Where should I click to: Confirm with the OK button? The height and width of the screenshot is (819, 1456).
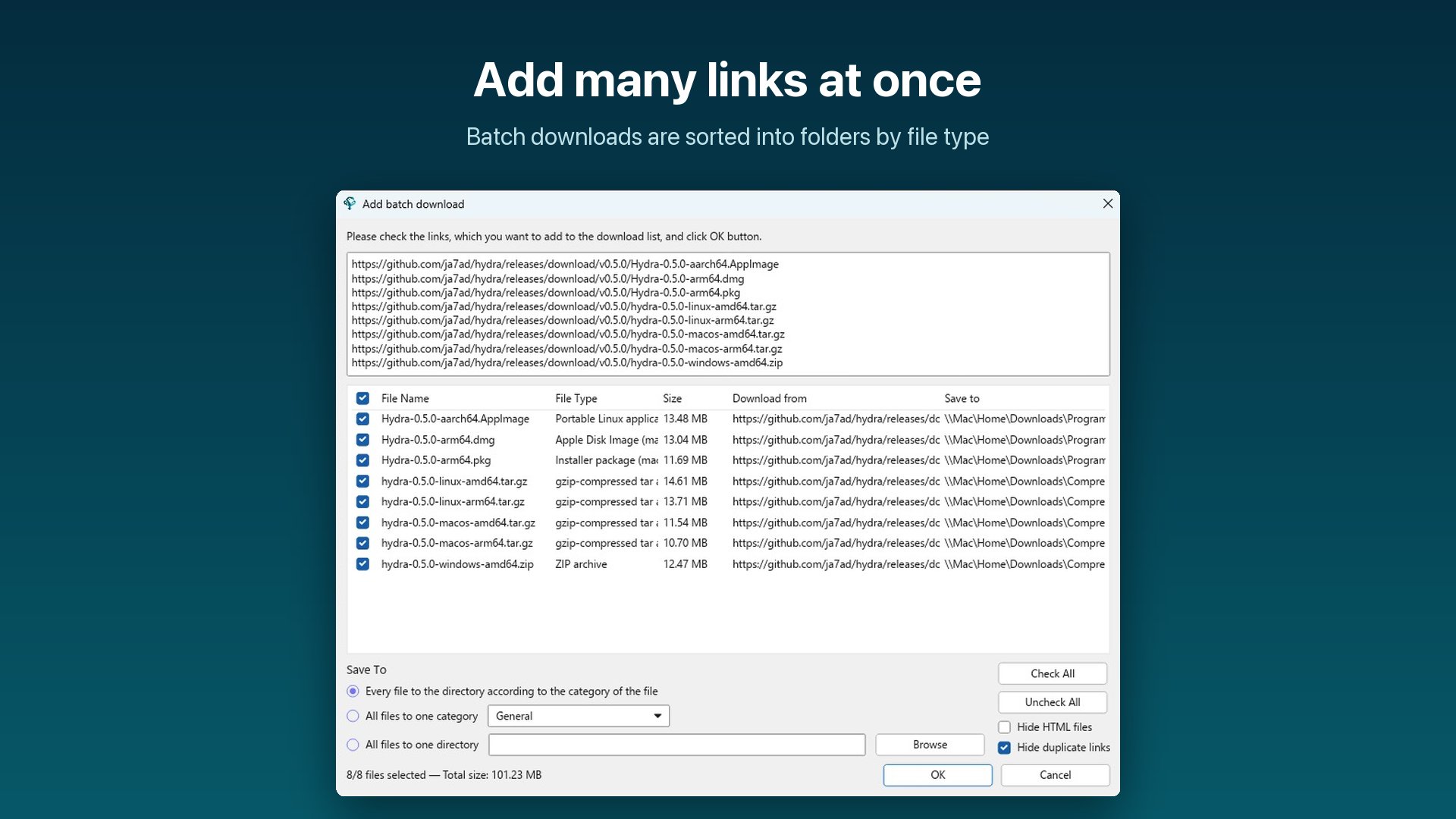pos(937,775)
